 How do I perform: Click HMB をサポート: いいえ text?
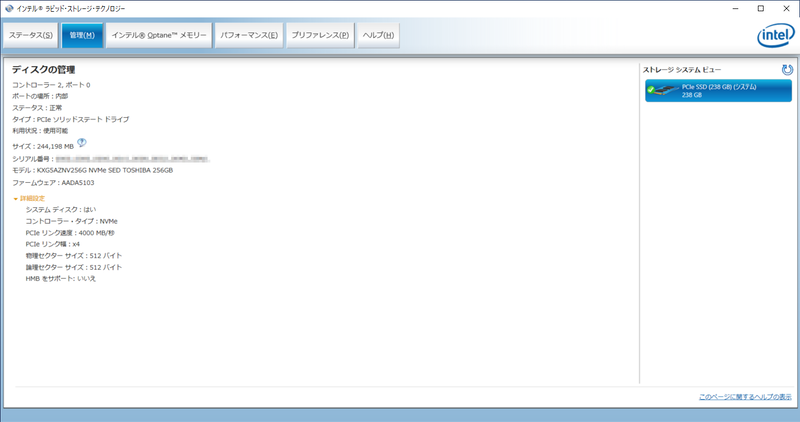click(61, 279)
